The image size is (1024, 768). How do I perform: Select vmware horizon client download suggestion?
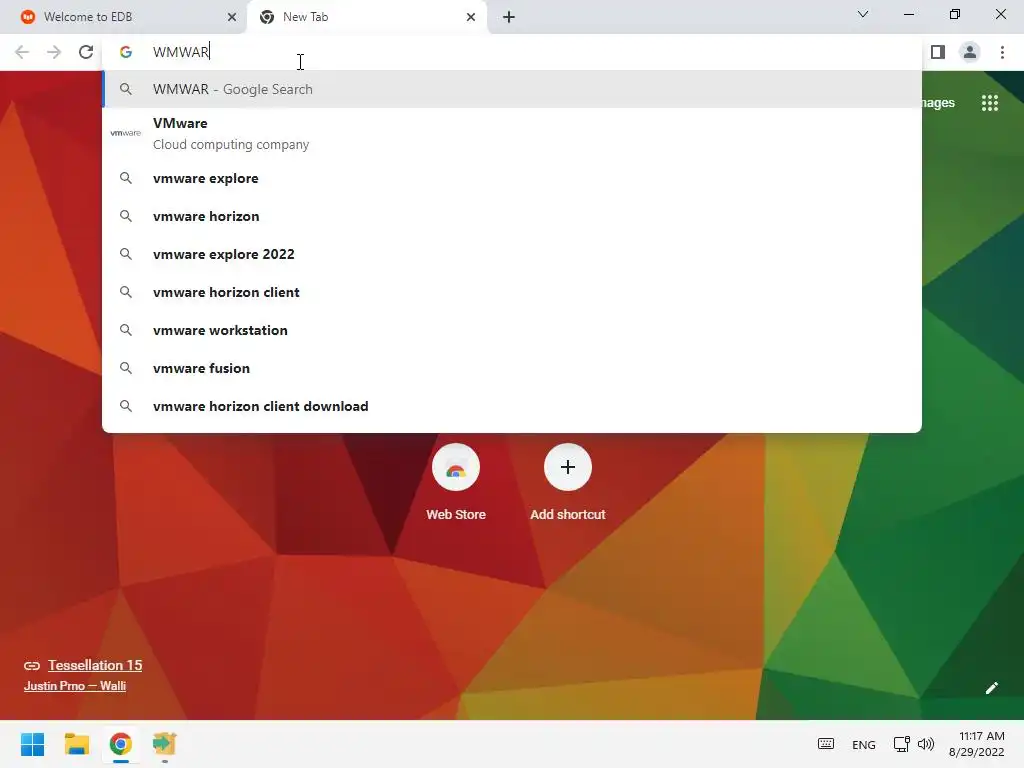[512, 406]
